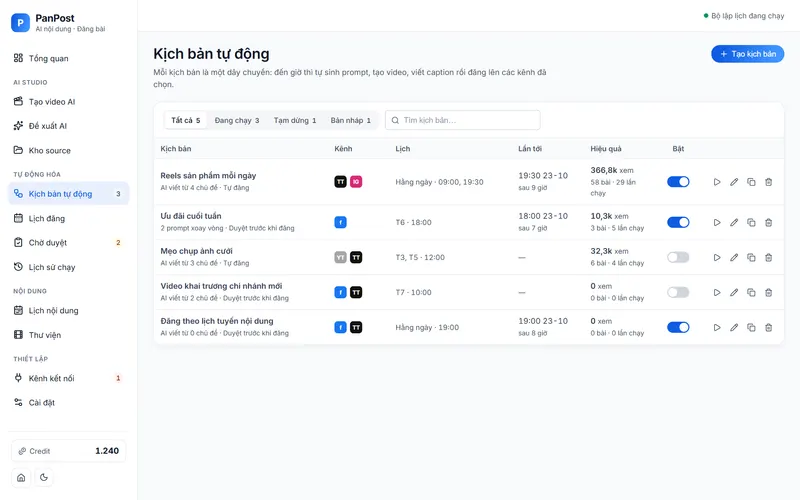Run the 'Ưu đãi cuối tuần' script now

[x=717, y=222]
